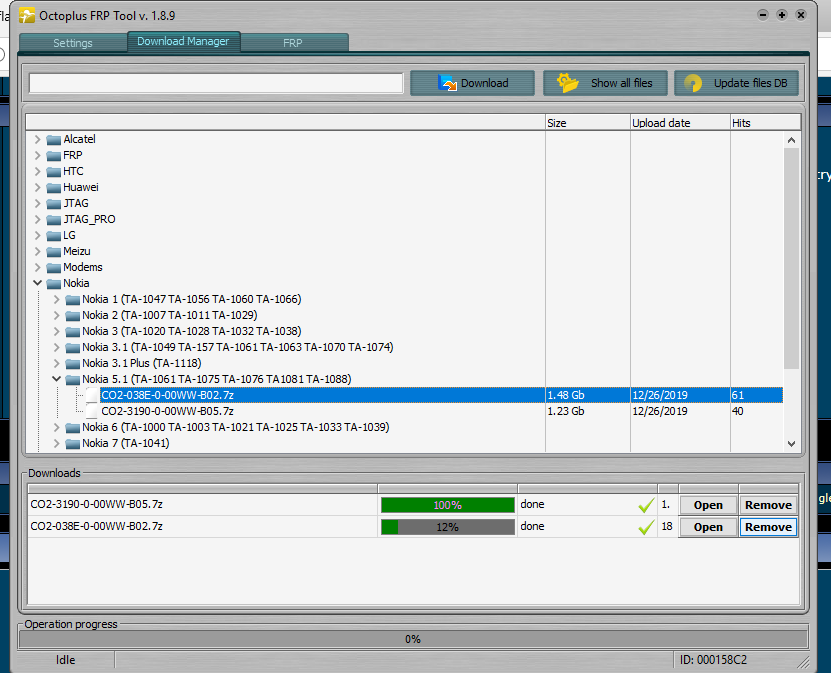The image size is (831, 673).
Task: Expand the Nokia 1 folder chevron
Action: pos(56,299)
